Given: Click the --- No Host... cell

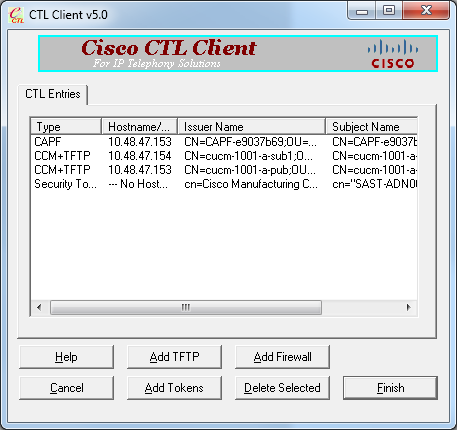Looking at the screenshot, I should pyautogui.click(x=138, y=184).
